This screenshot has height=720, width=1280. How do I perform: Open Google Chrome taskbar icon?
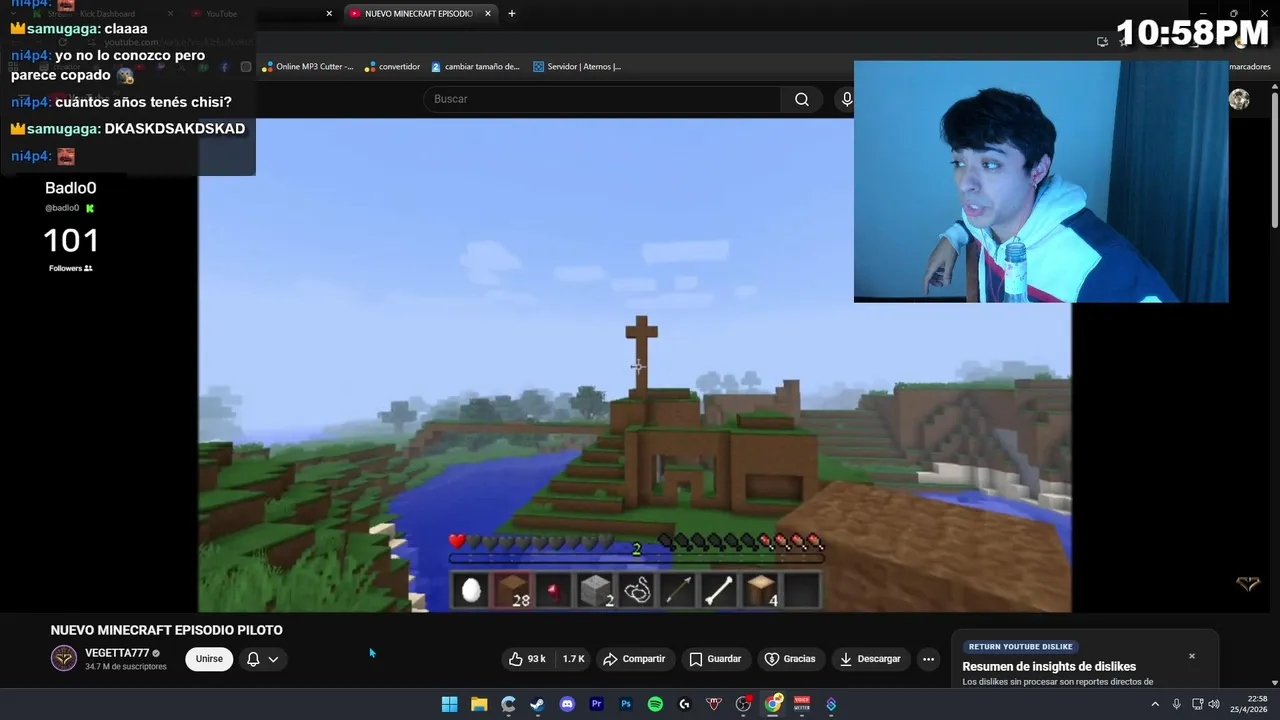coord(773,704)
